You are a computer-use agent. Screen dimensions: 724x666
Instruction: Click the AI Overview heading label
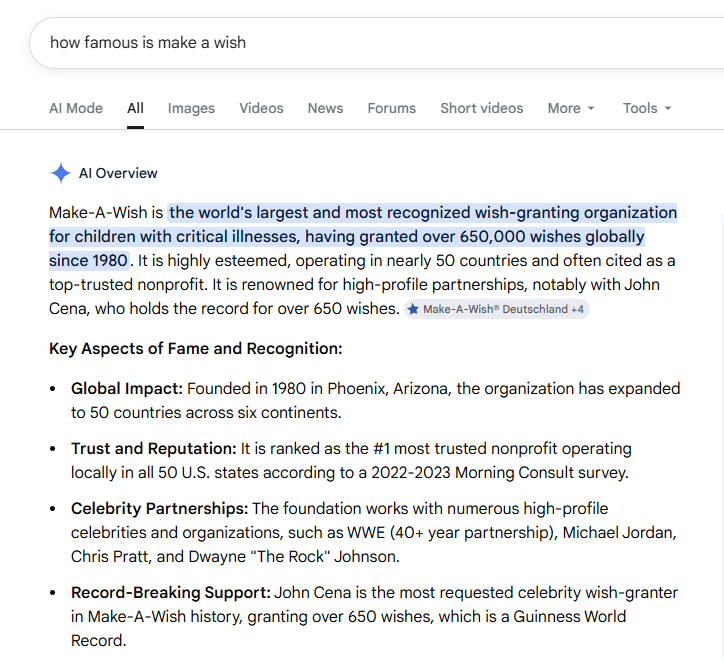tap(118, 173)
